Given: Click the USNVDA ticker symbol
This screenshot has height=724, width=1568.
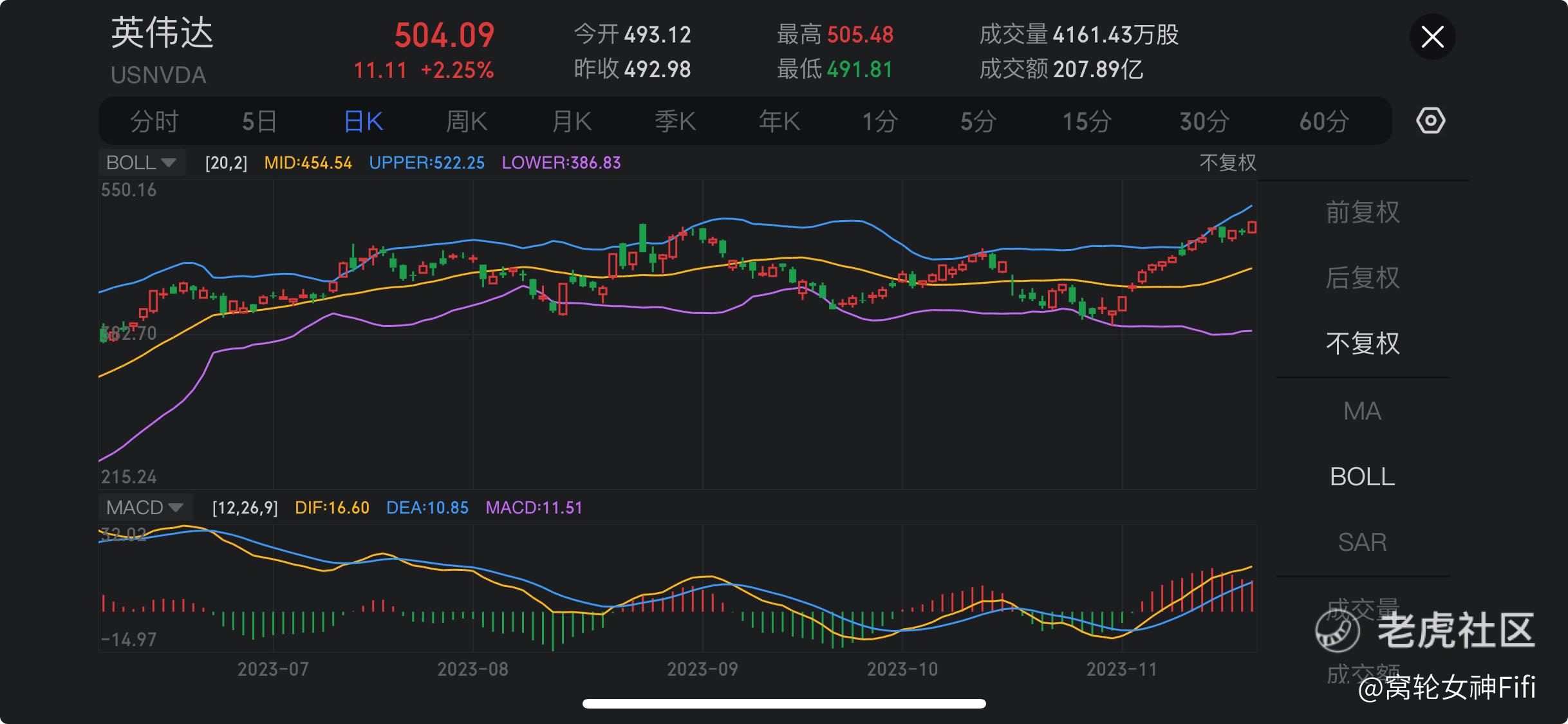Looking at the screenshot, I should pos(158,75).
